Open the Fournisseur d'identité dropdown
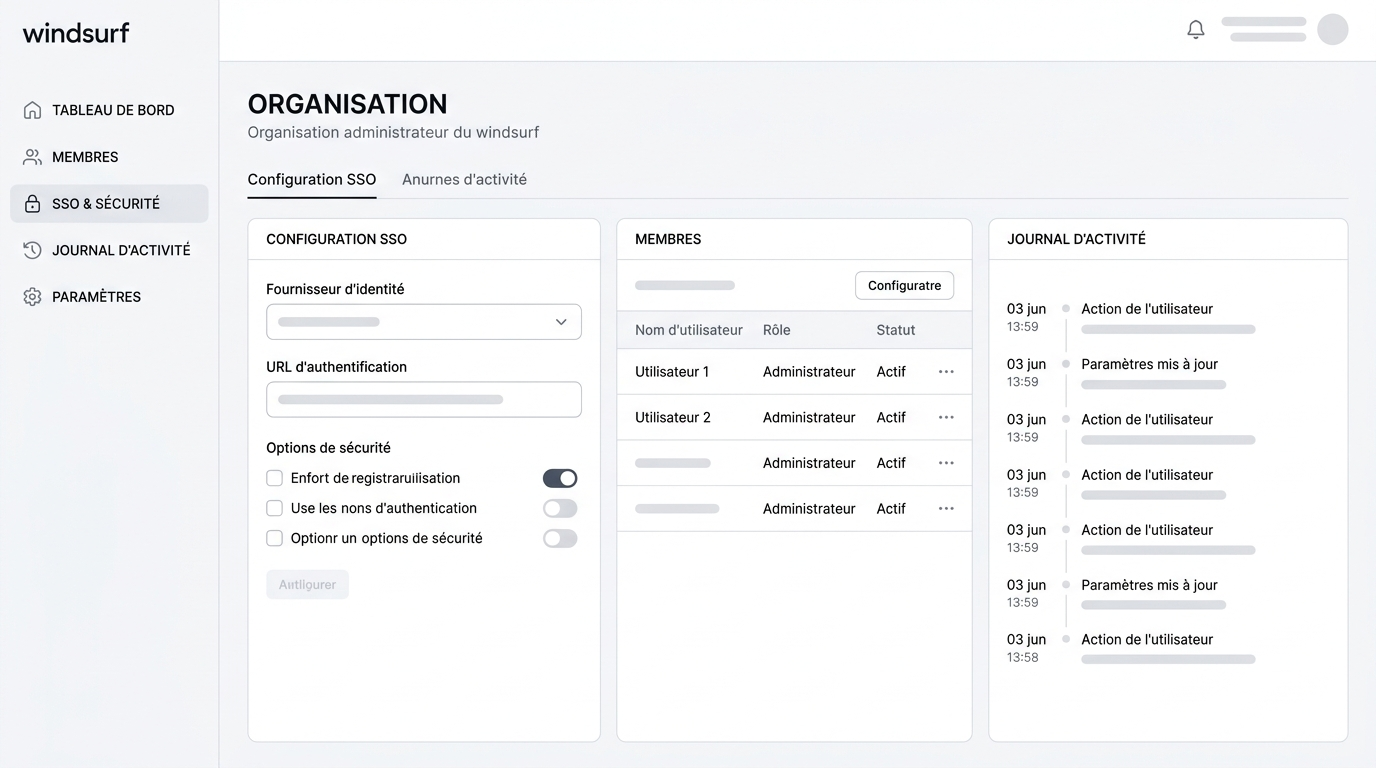1376x768 pixels. tap(424, 322)
